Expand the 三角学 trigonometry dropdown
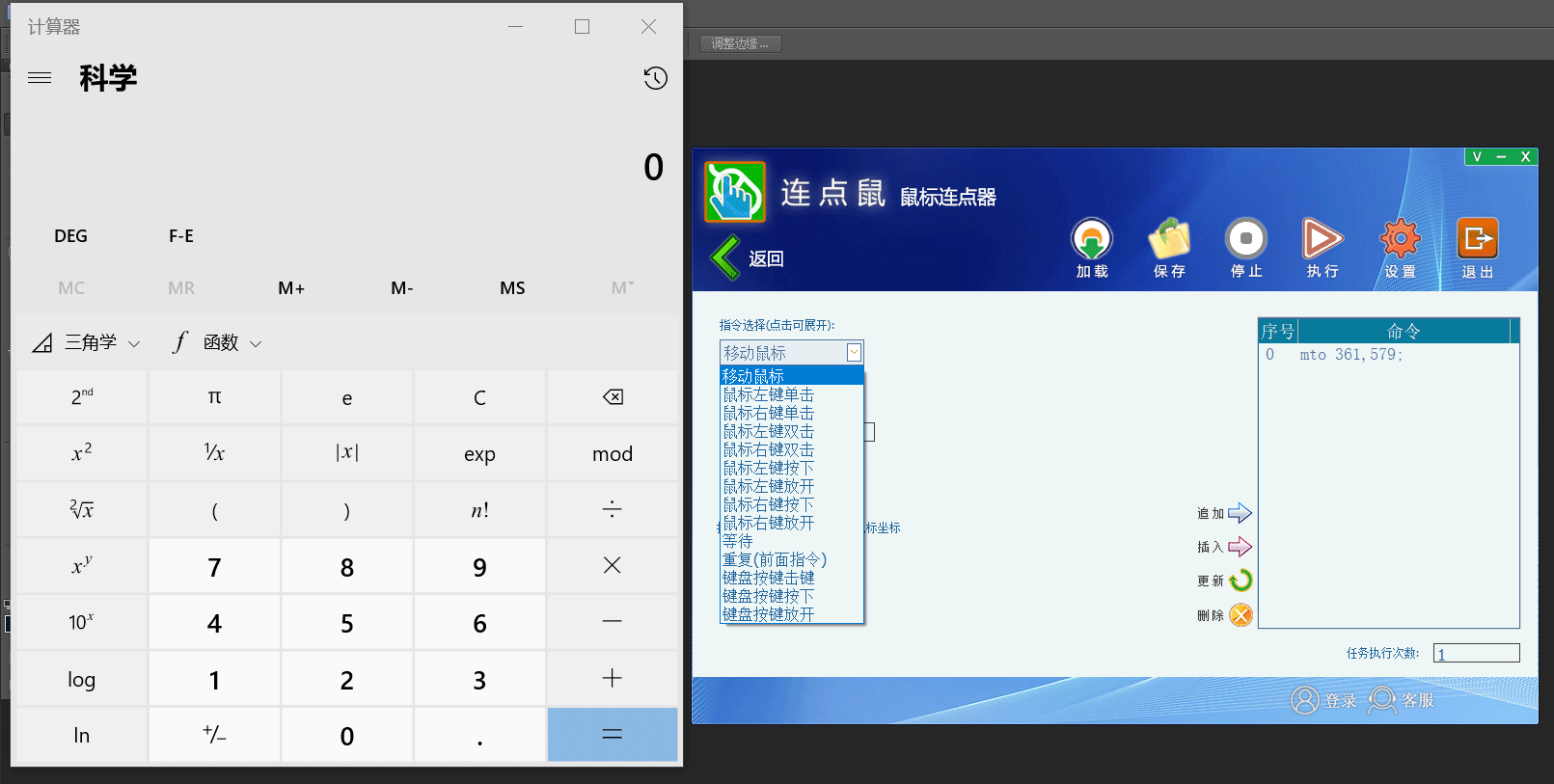The width and height of the screenshot is (1554, 784). (x=87, y=342)
